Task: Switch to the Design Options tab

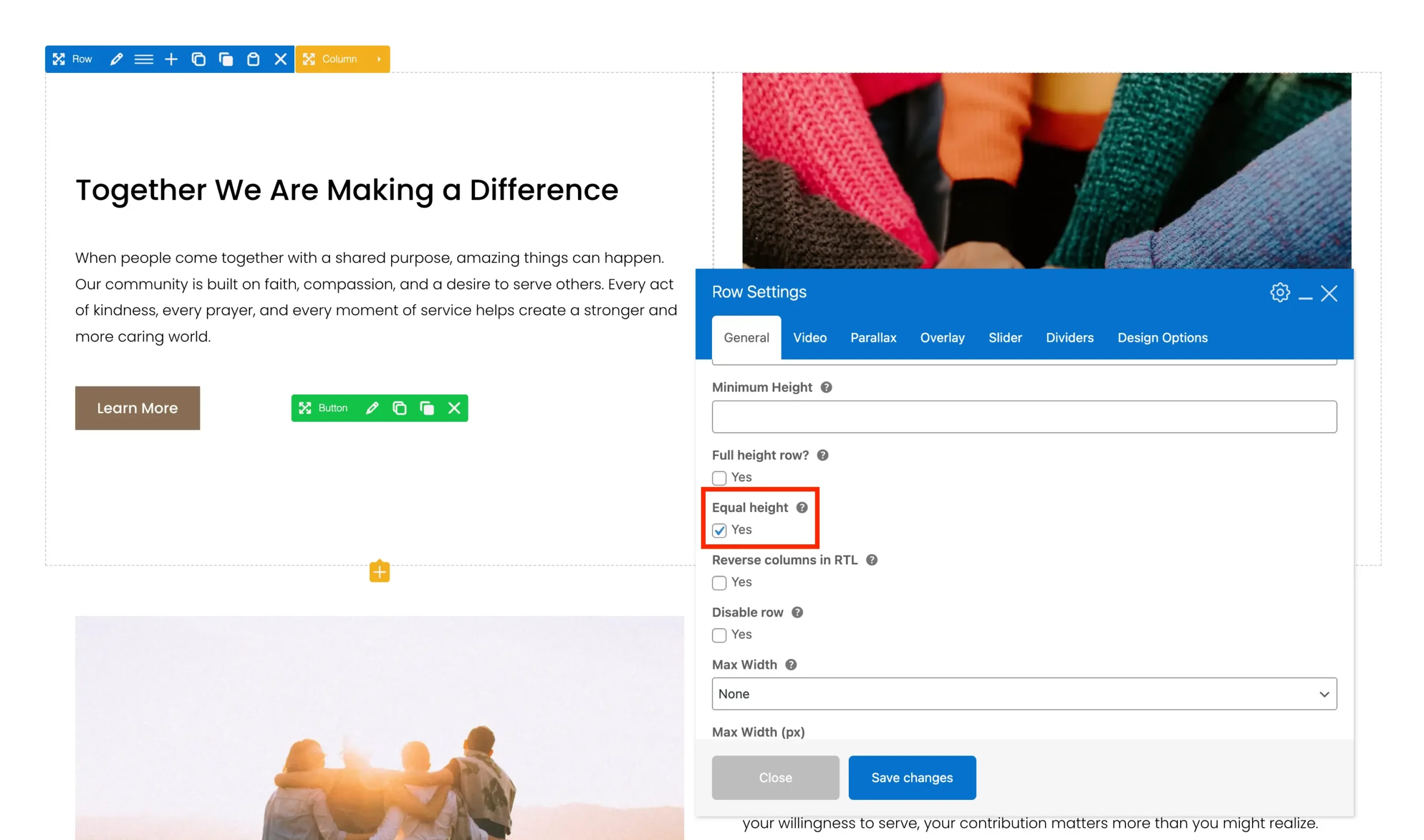Action: tap(1162, 338)
